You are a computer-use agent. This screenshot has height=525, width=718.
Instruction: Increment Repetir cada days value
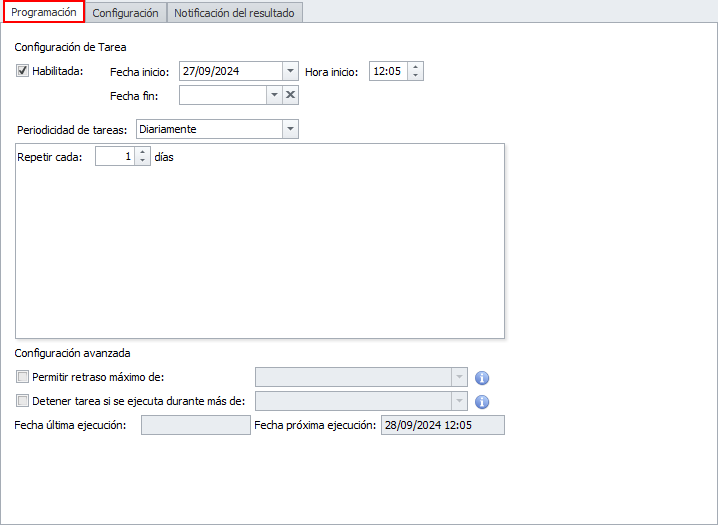(142, 152)
